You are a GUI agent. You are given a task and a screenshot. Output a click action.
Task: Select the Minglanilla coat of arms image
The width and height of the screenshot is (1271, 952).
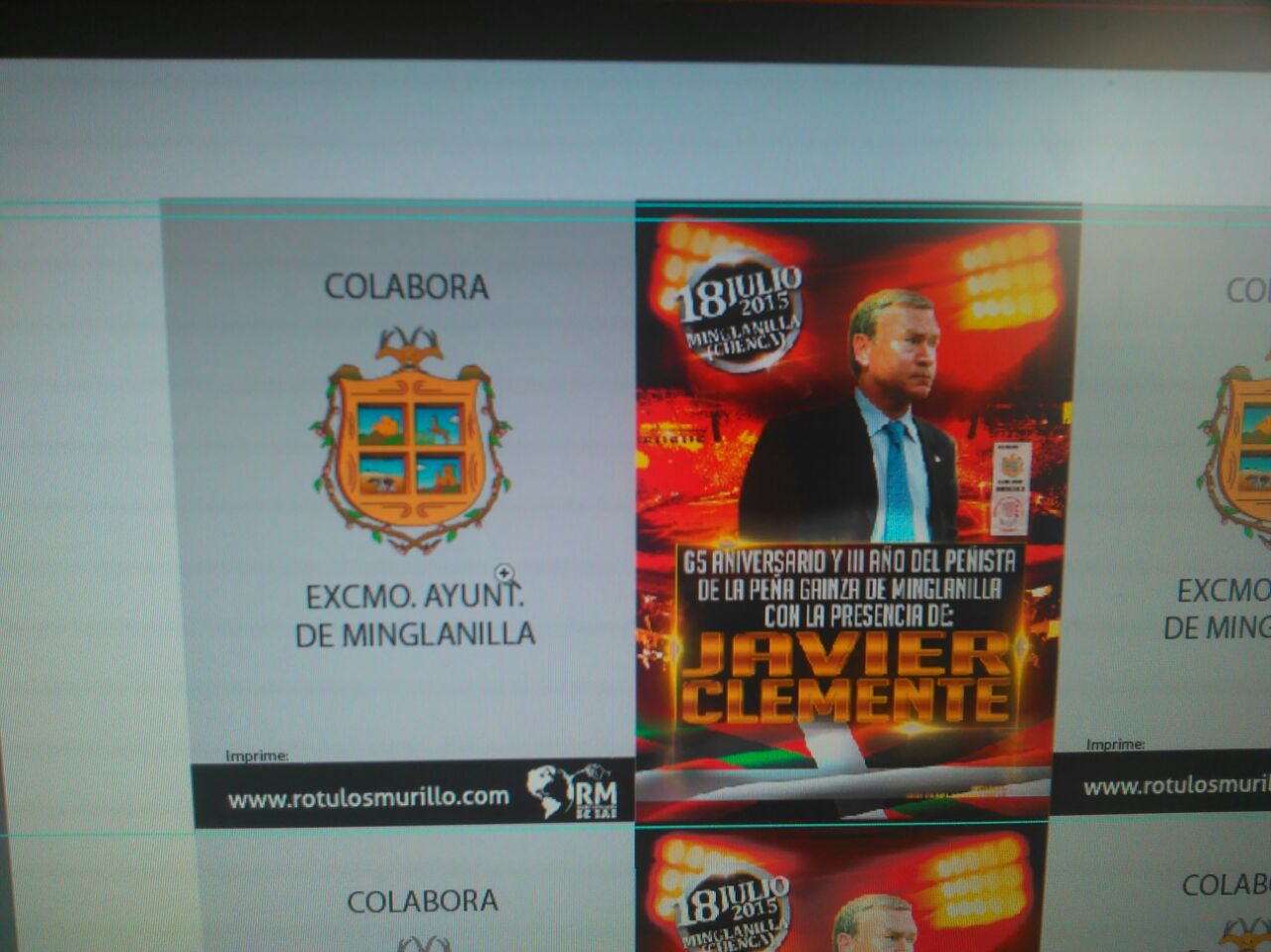click(x=410, y=439)
